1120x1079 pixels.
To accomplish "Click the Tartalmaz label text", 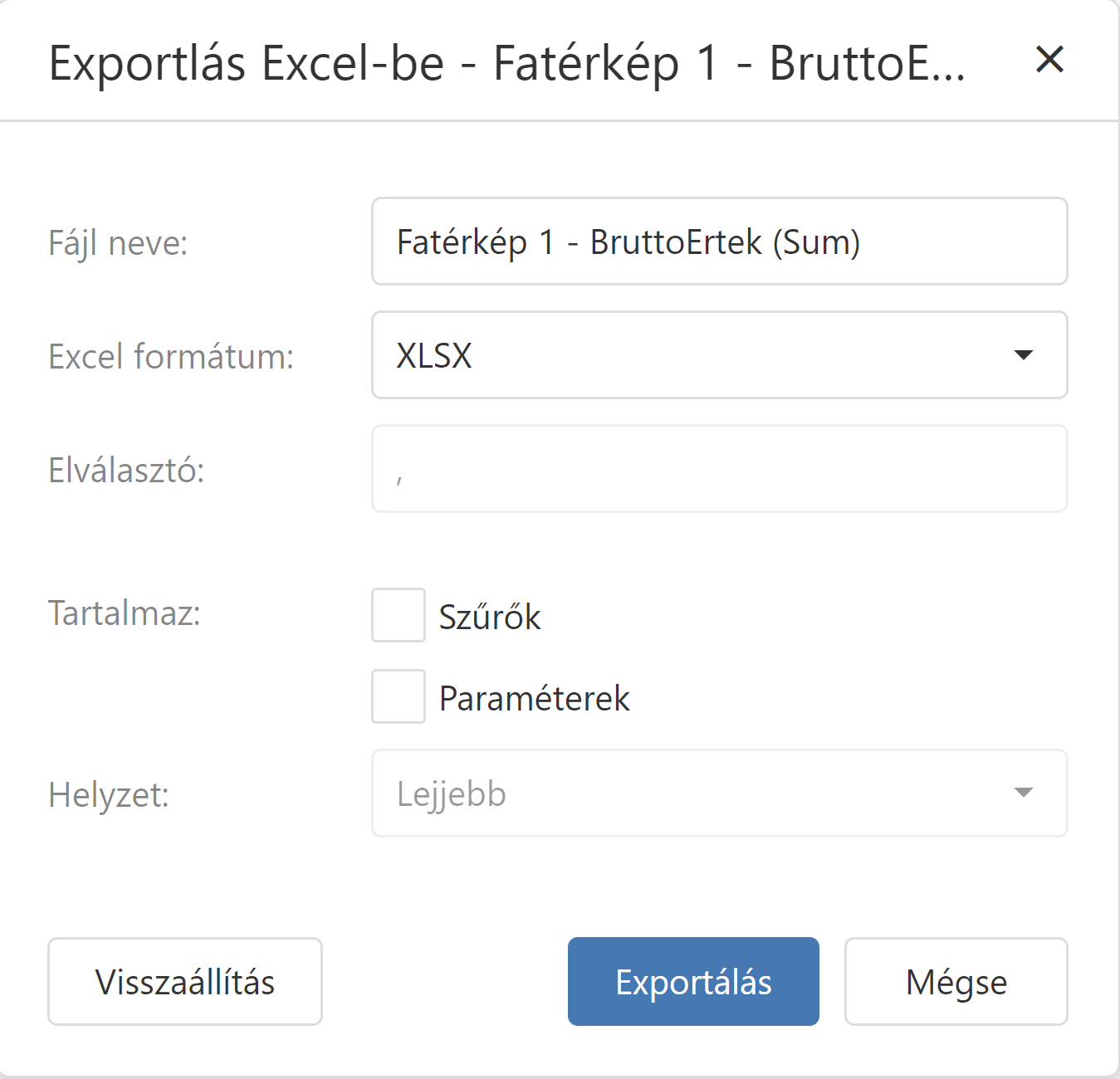I will (125, 613).
